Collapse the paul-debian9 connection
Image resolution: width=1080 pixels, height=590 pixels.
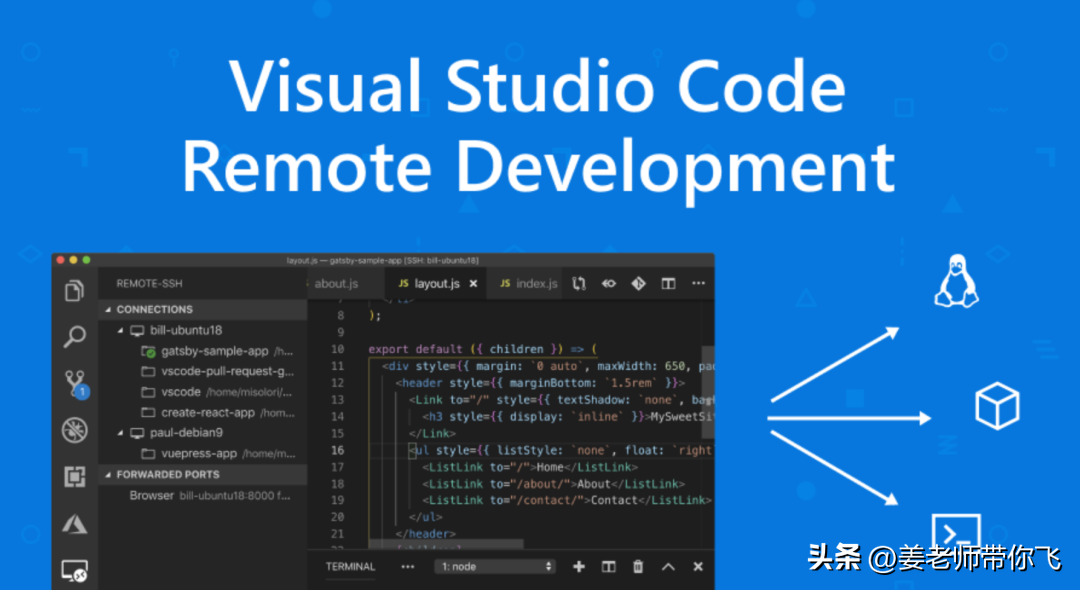coord(122,433)
